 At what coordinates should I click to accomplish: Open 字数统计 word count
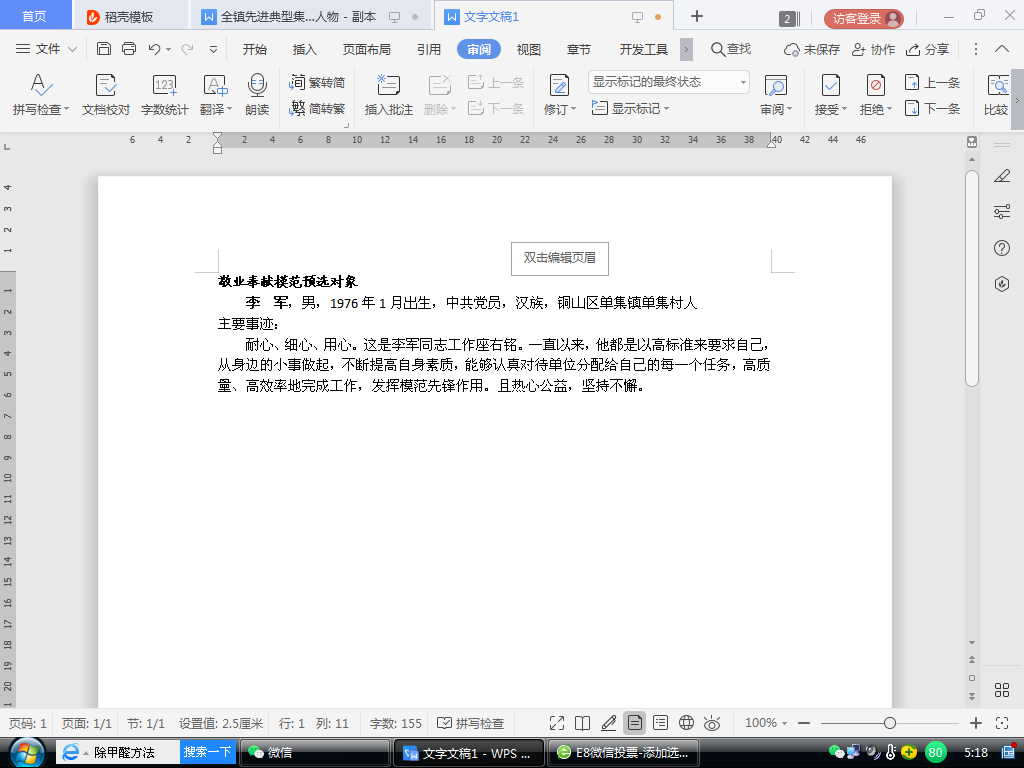pos(165,95)
